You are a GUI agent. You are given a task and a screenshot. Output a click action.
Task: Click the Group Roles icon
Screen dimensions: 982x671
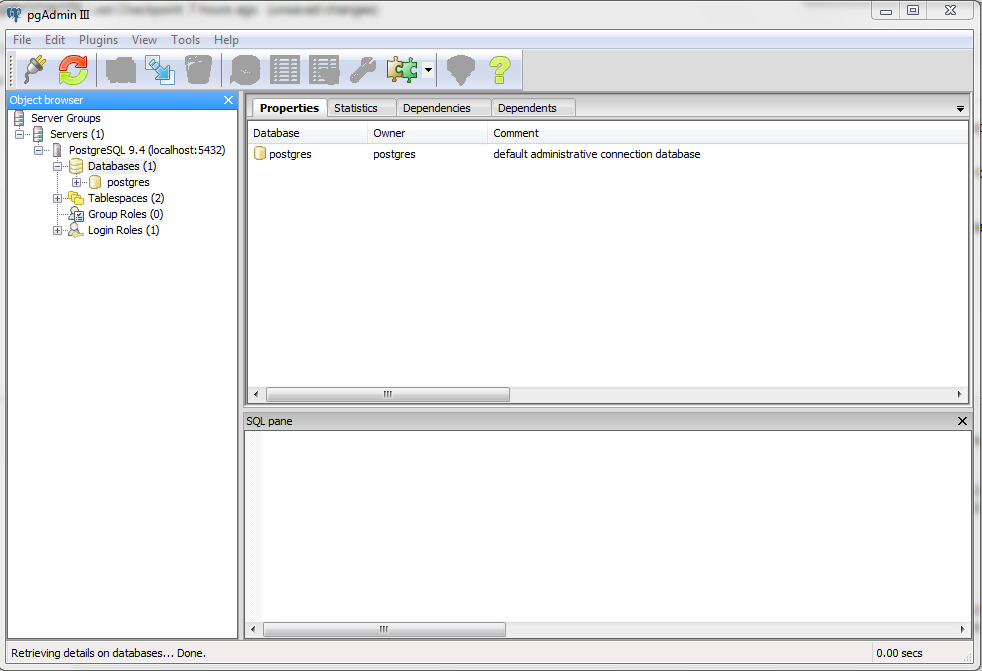(x=76, y=214)
